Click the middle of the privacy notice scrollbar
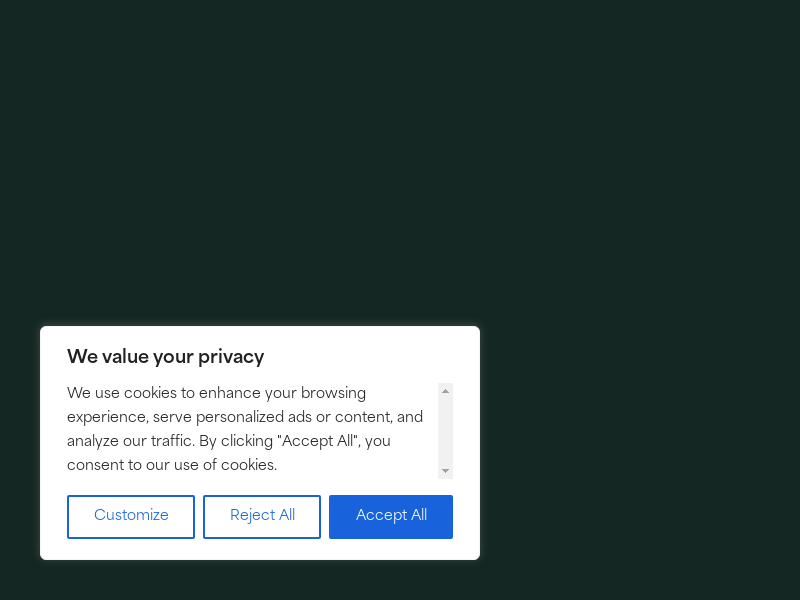The height and width of the screenshot is (600, 800). 446,431
